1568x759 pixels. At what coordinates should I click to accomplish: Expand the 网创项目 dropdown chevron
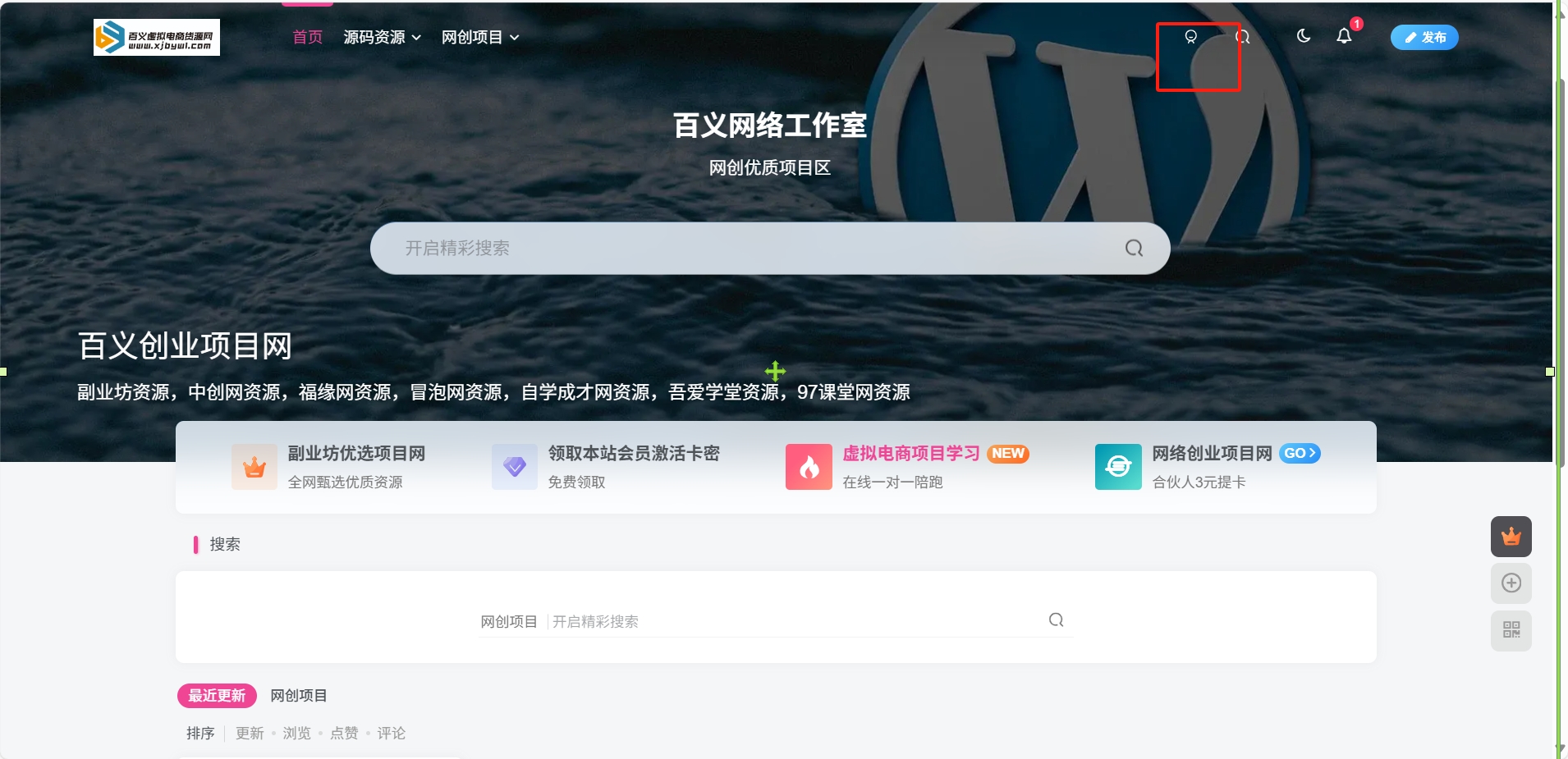tap(515, 38)
